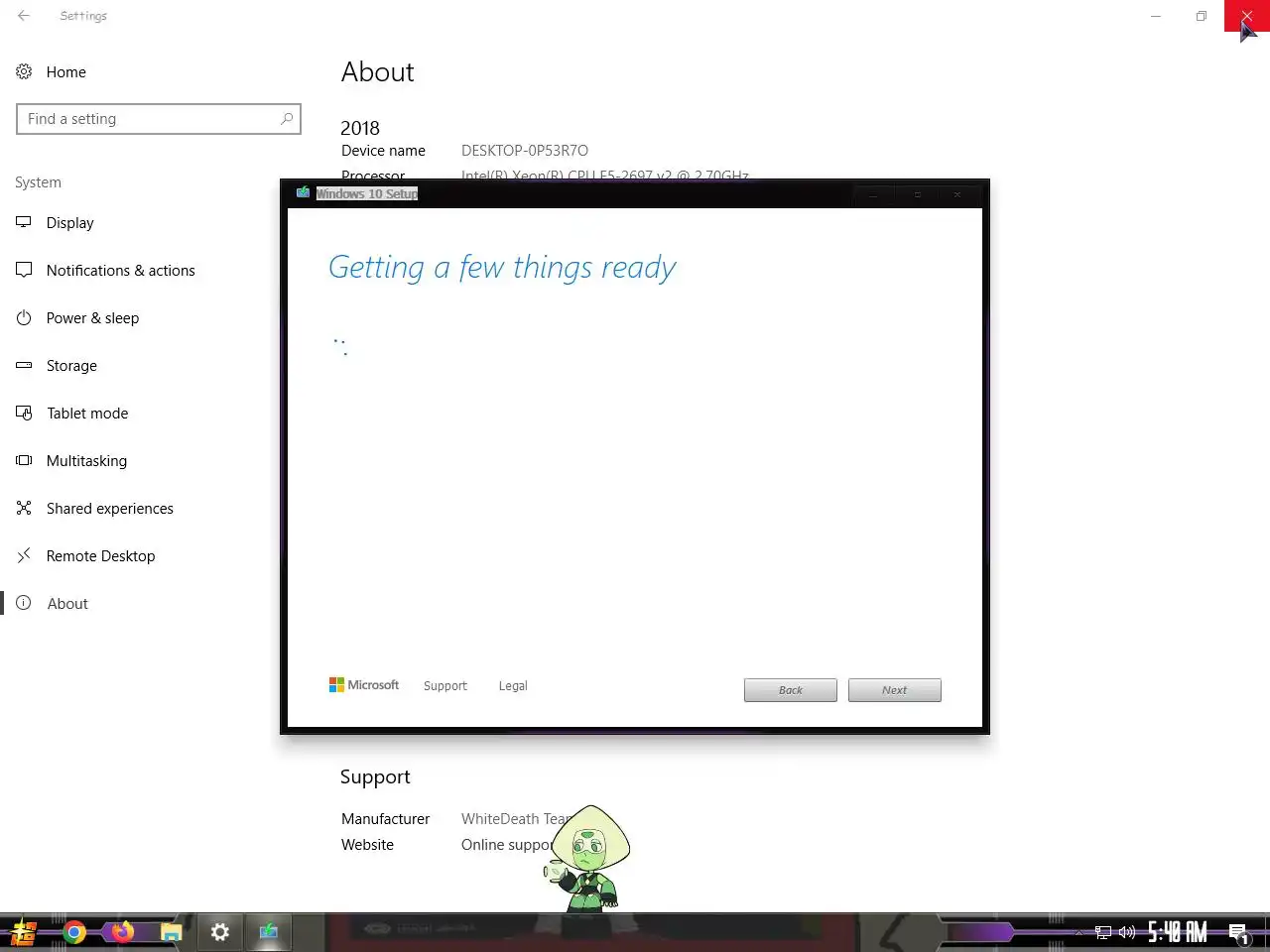Close the Windows 10 Setup dialog
Image resolution: width=1270 pixels, height=952 pixels.
[x=957, y=194]
